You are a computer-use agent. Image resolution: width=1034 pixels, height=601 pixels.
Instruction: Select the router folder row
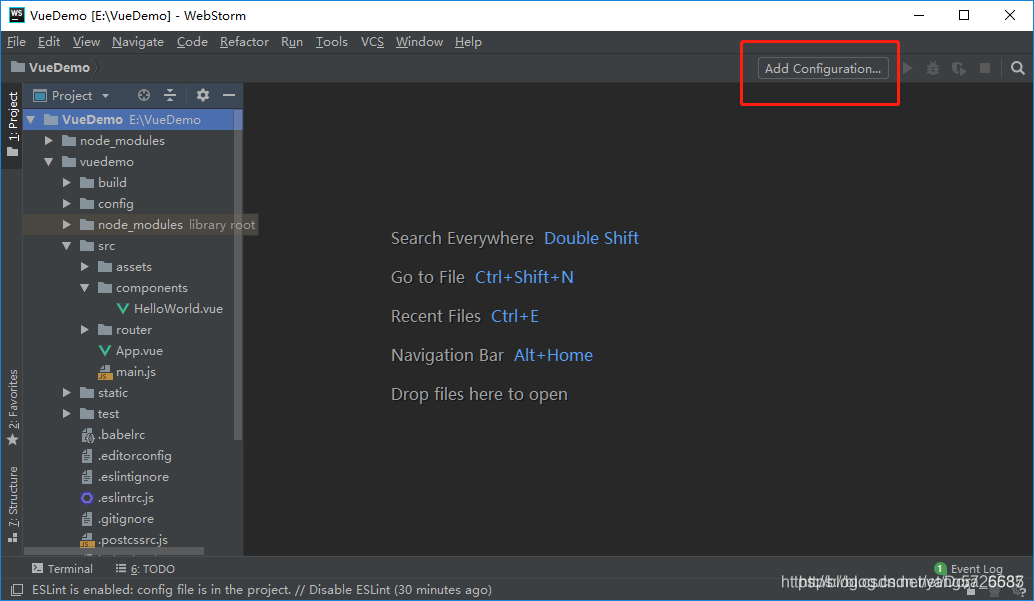tap(133, 330)
